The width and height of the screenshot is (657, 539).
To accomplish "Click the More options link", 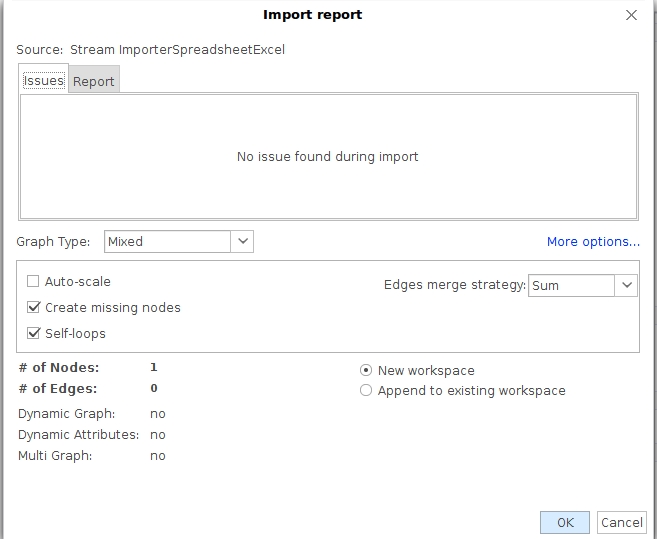I will (593, 242).
